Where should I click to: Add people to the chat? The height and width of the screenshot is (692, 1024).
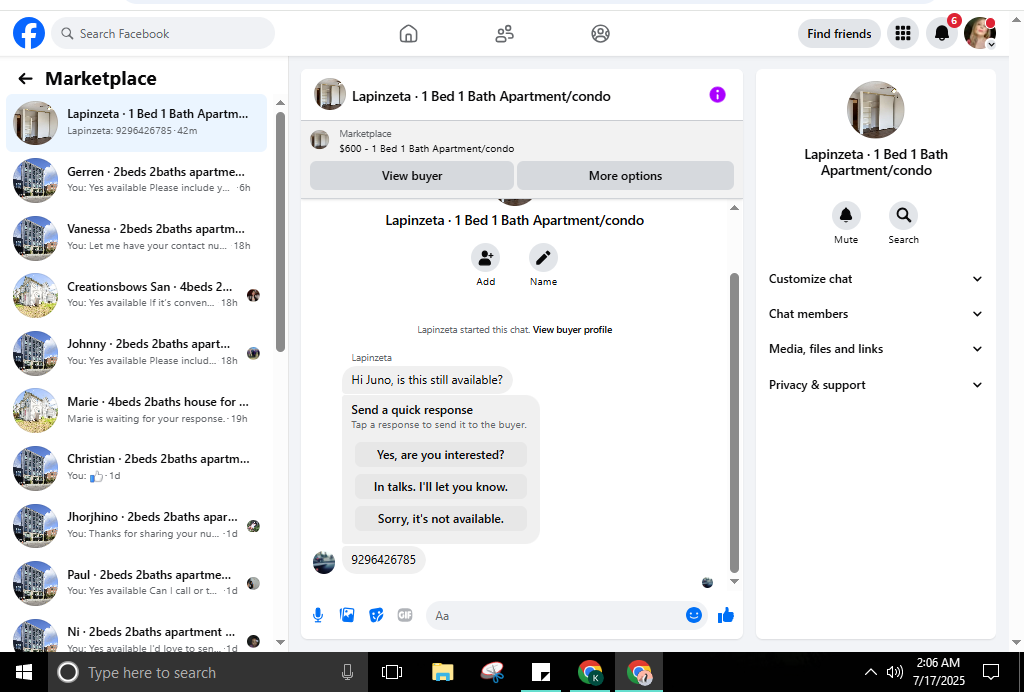(485, 259)
